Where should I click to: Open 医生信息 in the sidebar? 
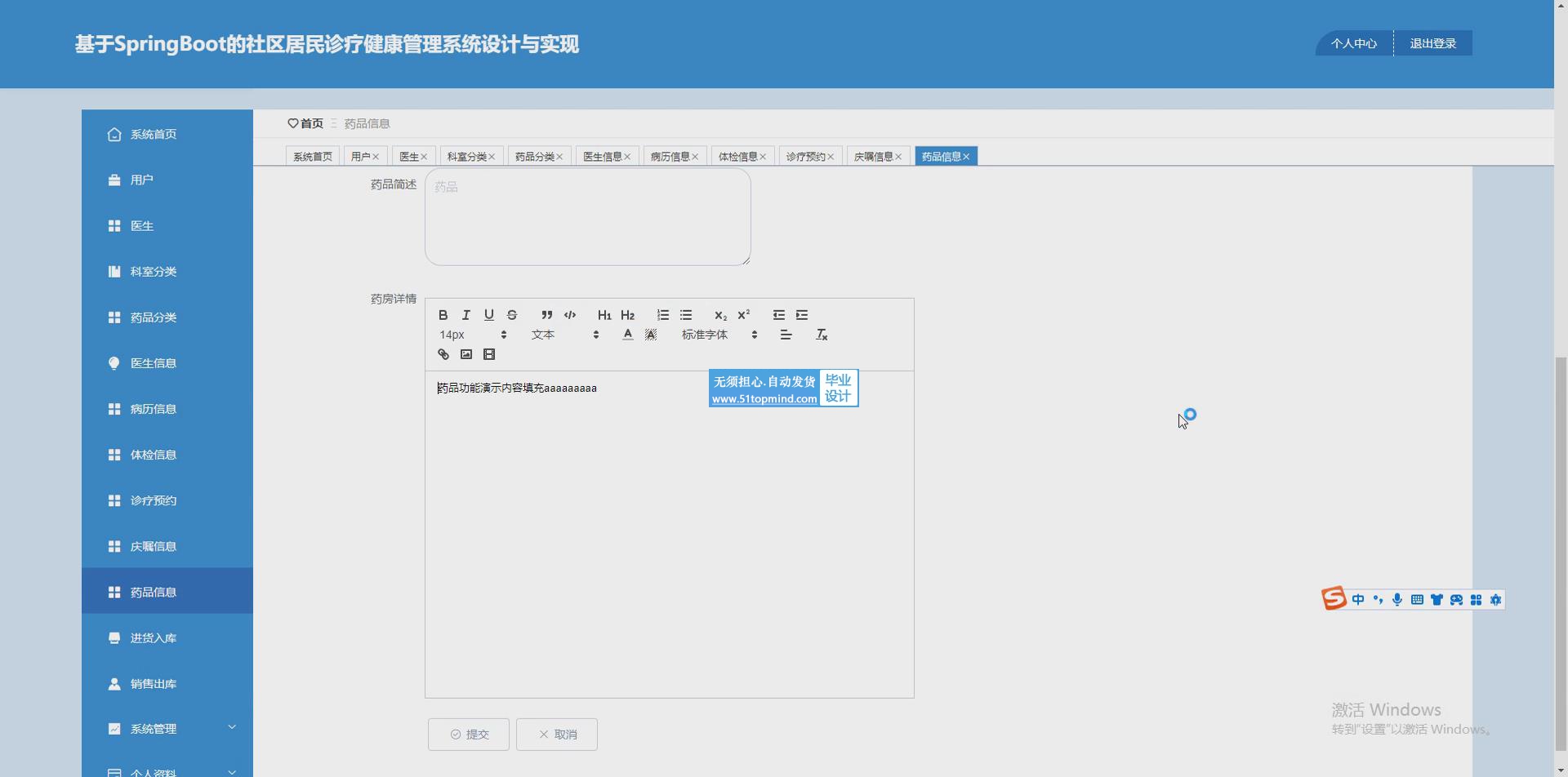click(x=167, y=362)
